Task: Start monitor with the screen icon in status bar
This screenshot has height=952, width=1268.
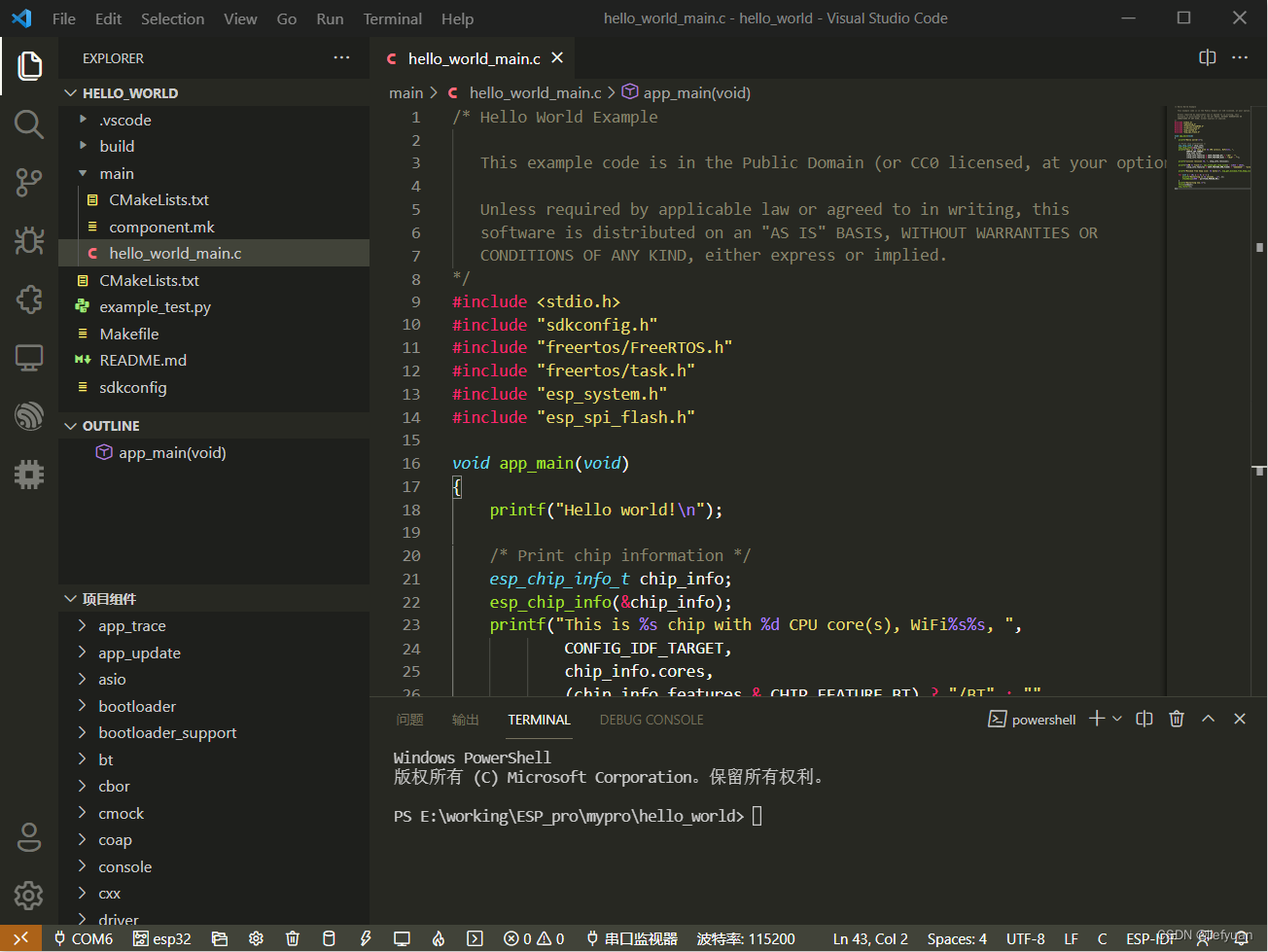Action: coord(402,938)
